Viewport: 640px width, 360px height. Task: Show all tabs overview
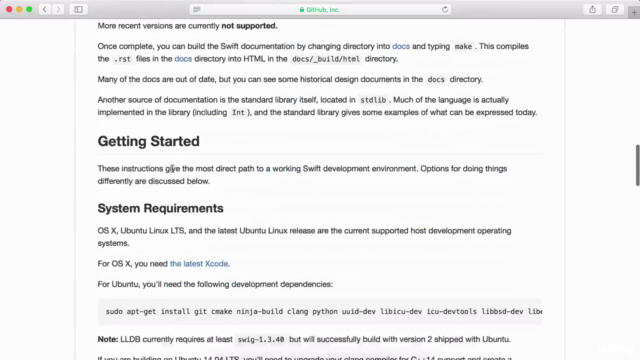615,9
